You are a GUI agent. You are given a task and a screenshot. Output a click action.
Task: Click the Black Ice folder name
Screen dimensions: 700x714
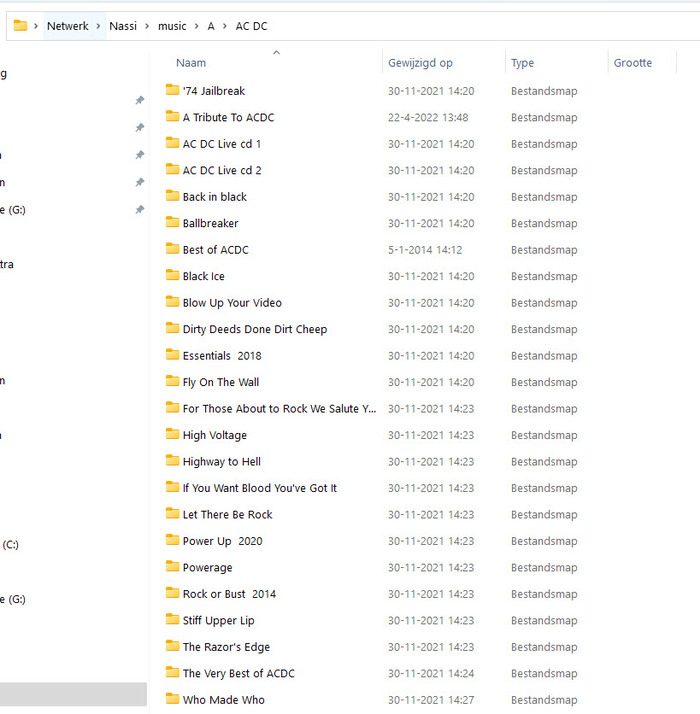coord(204,276)
